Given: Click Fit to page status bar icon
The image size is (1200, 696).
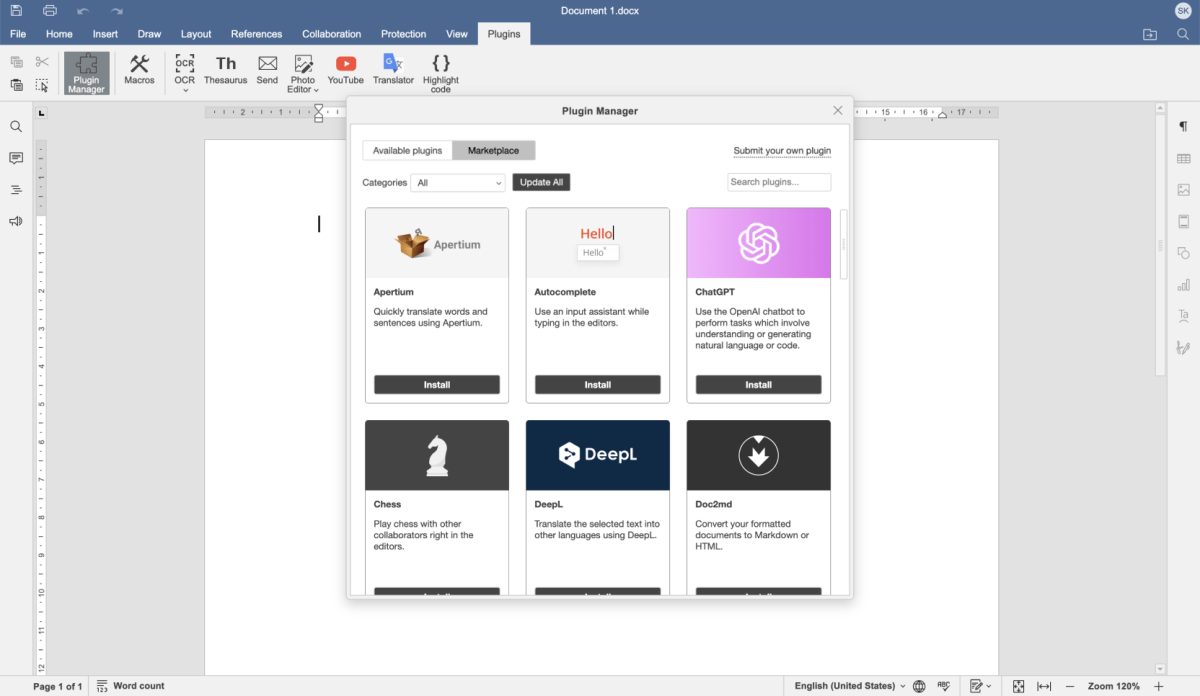Looking at the screenshot, I should coord(1018,686).
